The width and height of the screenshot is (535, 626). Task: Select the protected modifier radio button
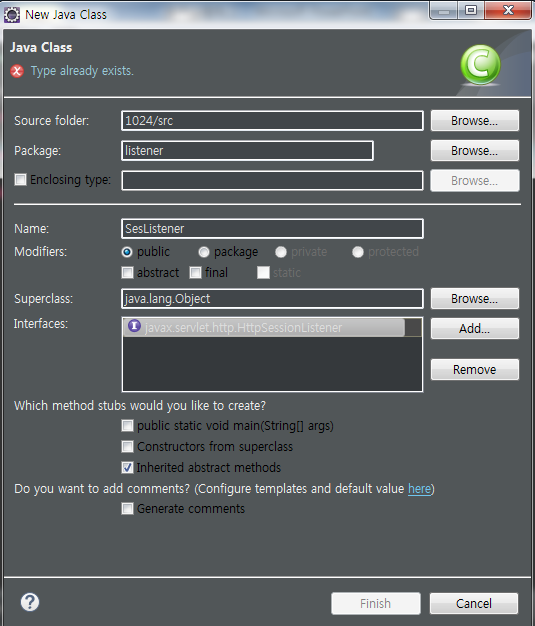[x=358, y=252]
